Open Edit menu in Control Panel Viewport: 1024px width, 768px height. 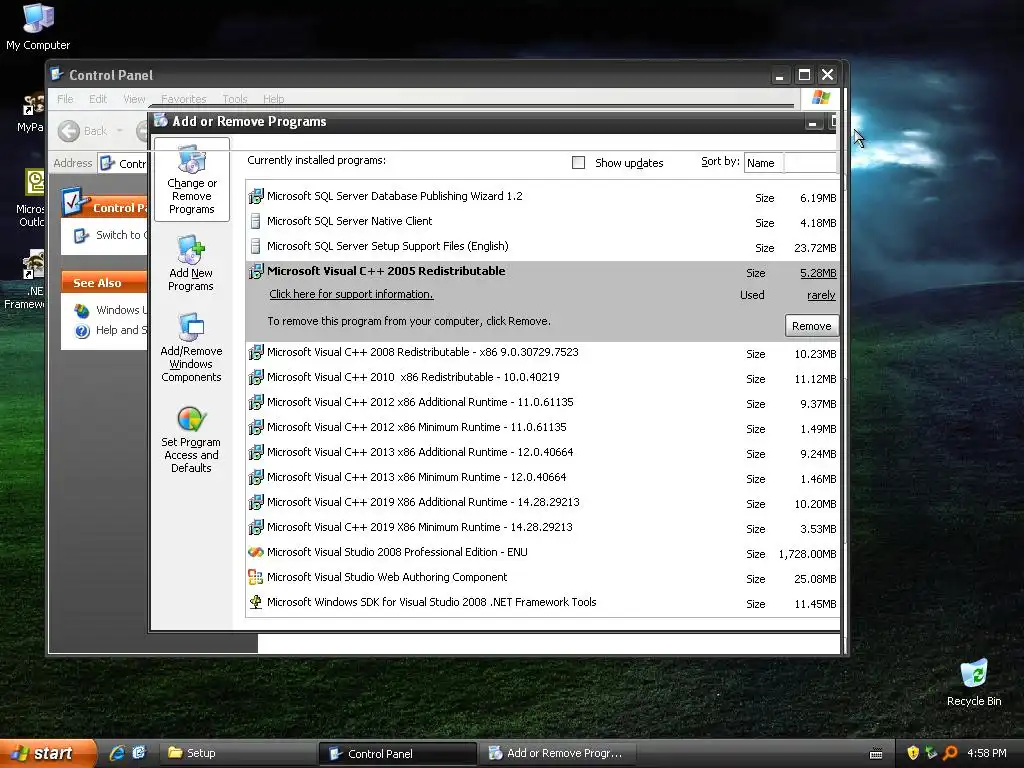(x=98, y=99)
